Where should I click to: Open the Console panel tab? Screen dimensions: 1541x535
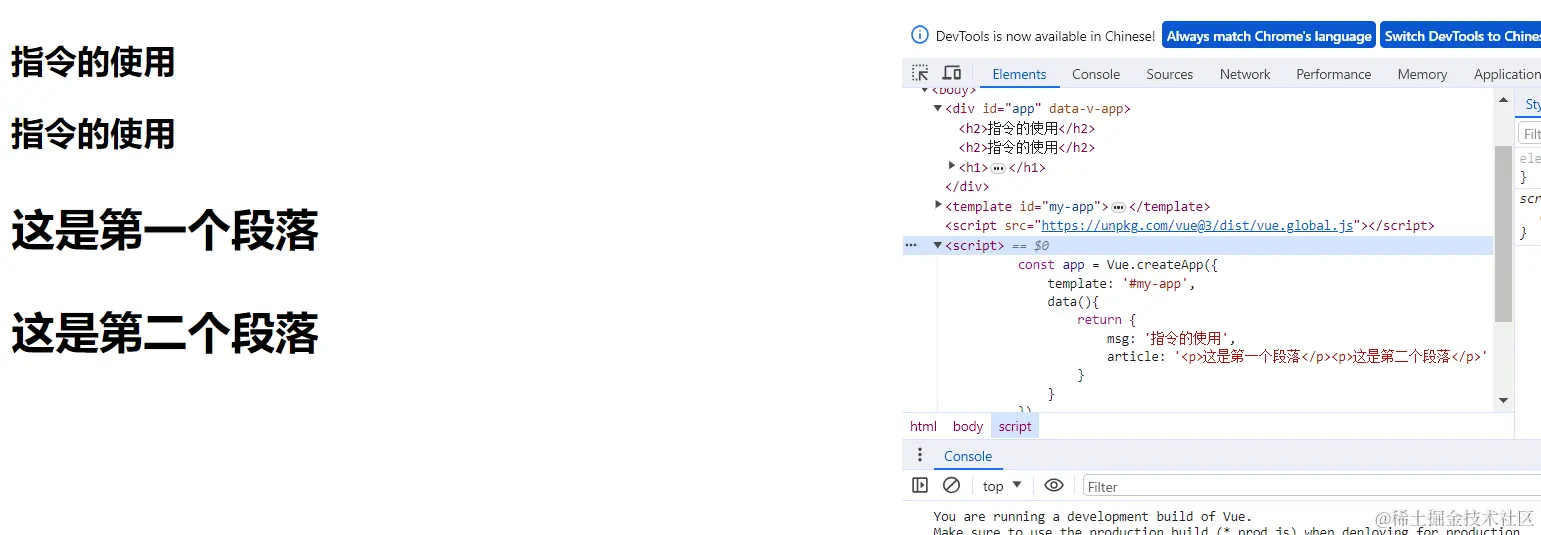pos(1096,74)
